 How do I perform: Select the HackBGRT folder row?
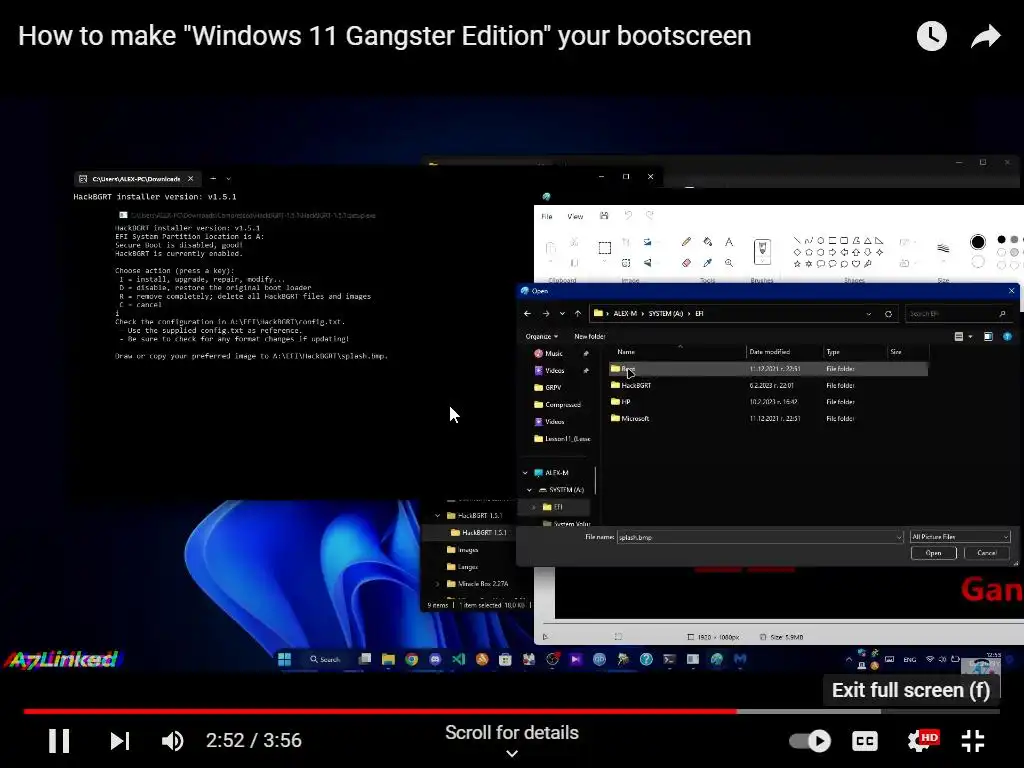[x=768, y=385]
